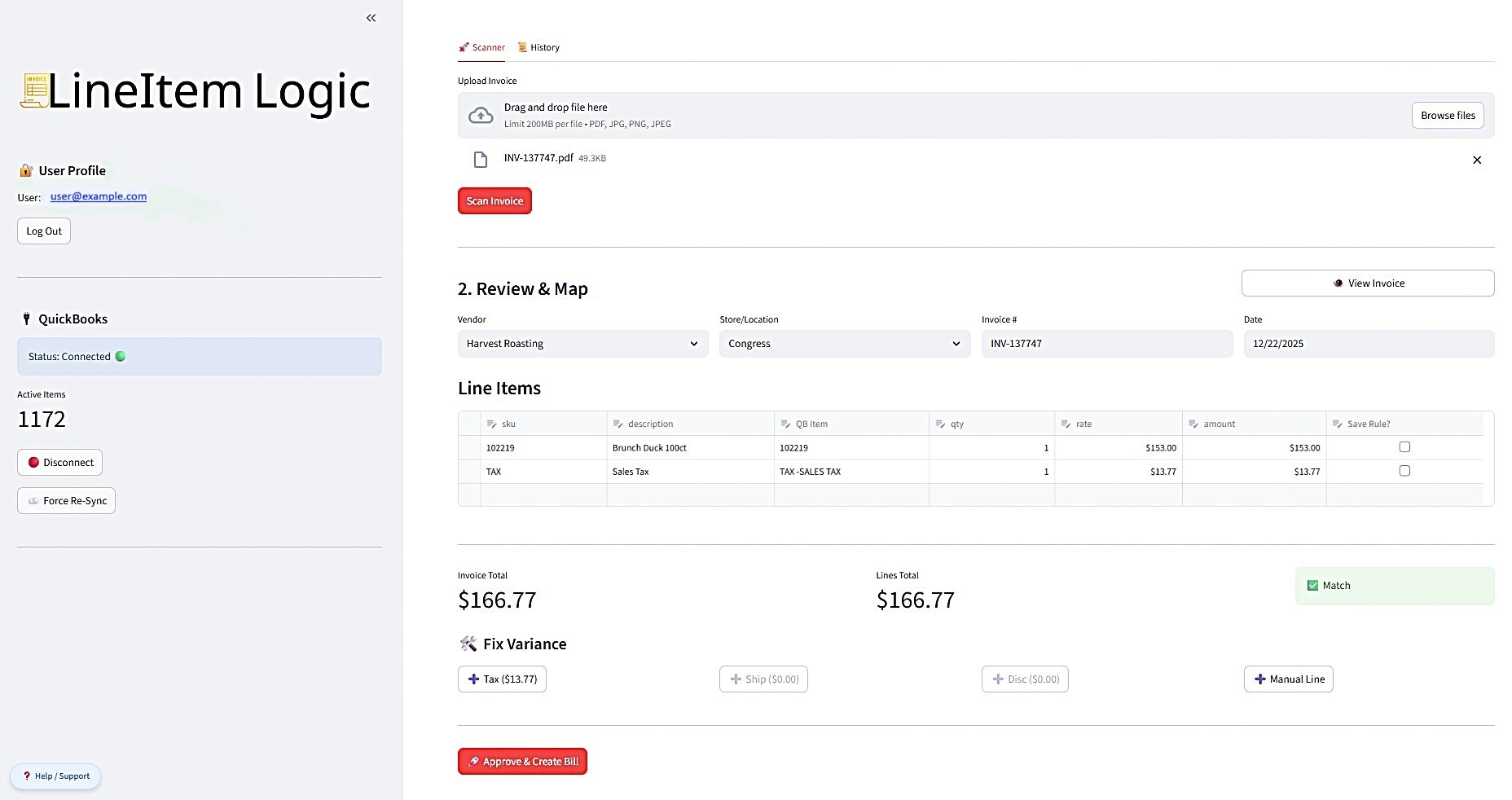Enable Save Rule for Sales Tax line
Image resolution: width=1512 pixels, height=800 pixels.
click(x=1404, y=470)
